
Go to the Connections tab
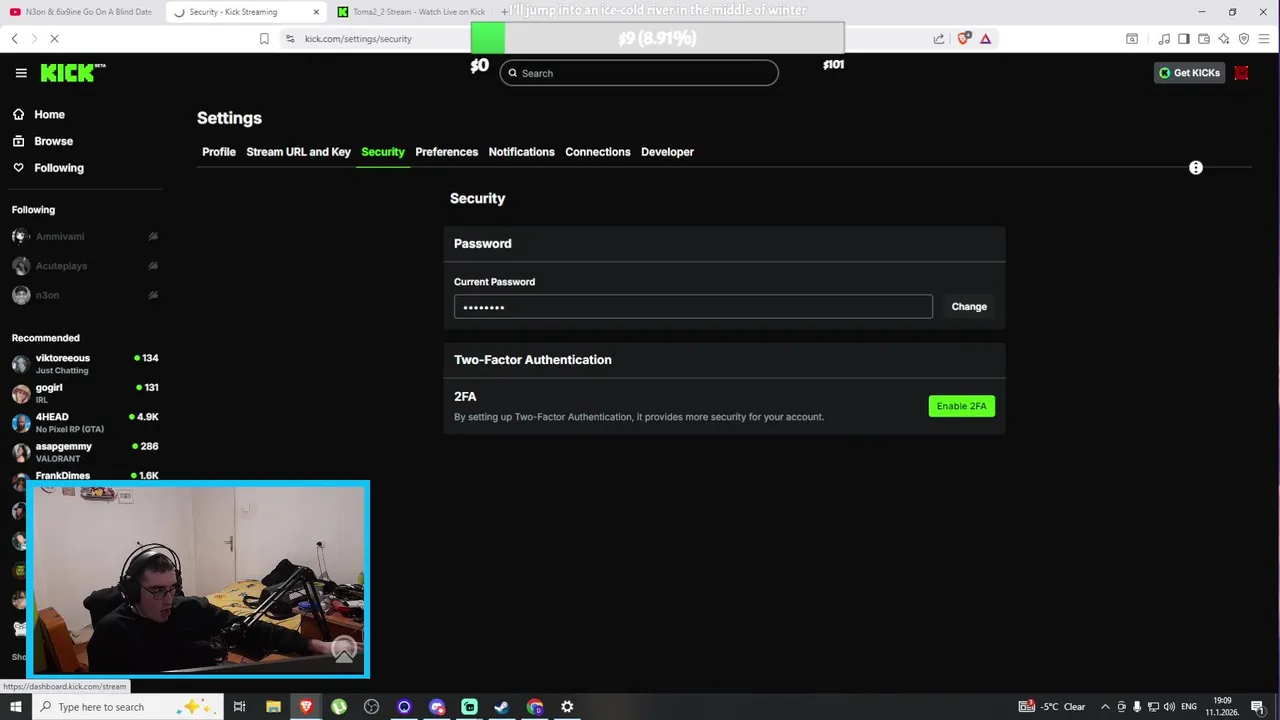(597, 152)
